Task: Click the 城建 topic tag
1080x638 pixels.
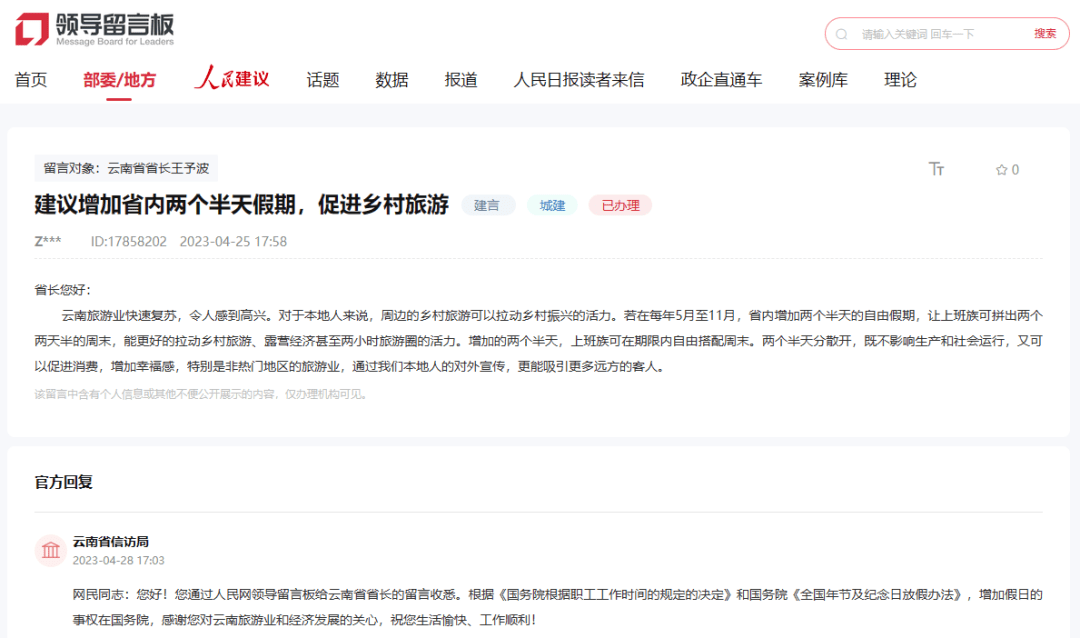Action: (552, 205)
